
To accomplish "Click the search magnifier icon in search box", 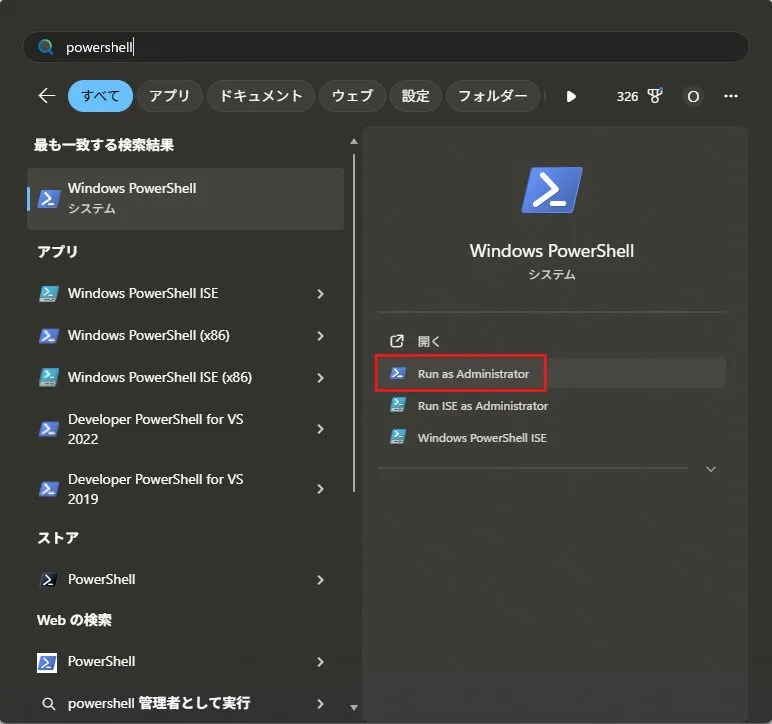I will [46, 47].
